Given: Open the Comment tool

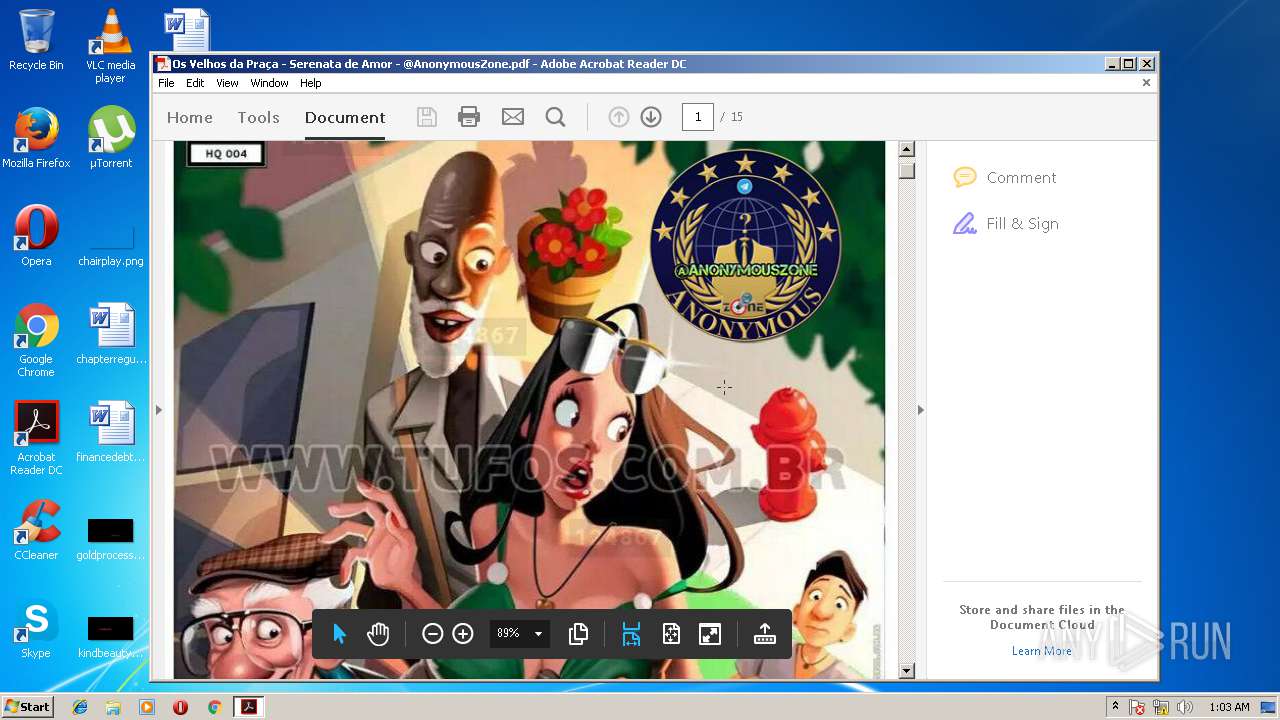Looking at the screenshot, I should pyautogui.click(x=1005, y=177).
